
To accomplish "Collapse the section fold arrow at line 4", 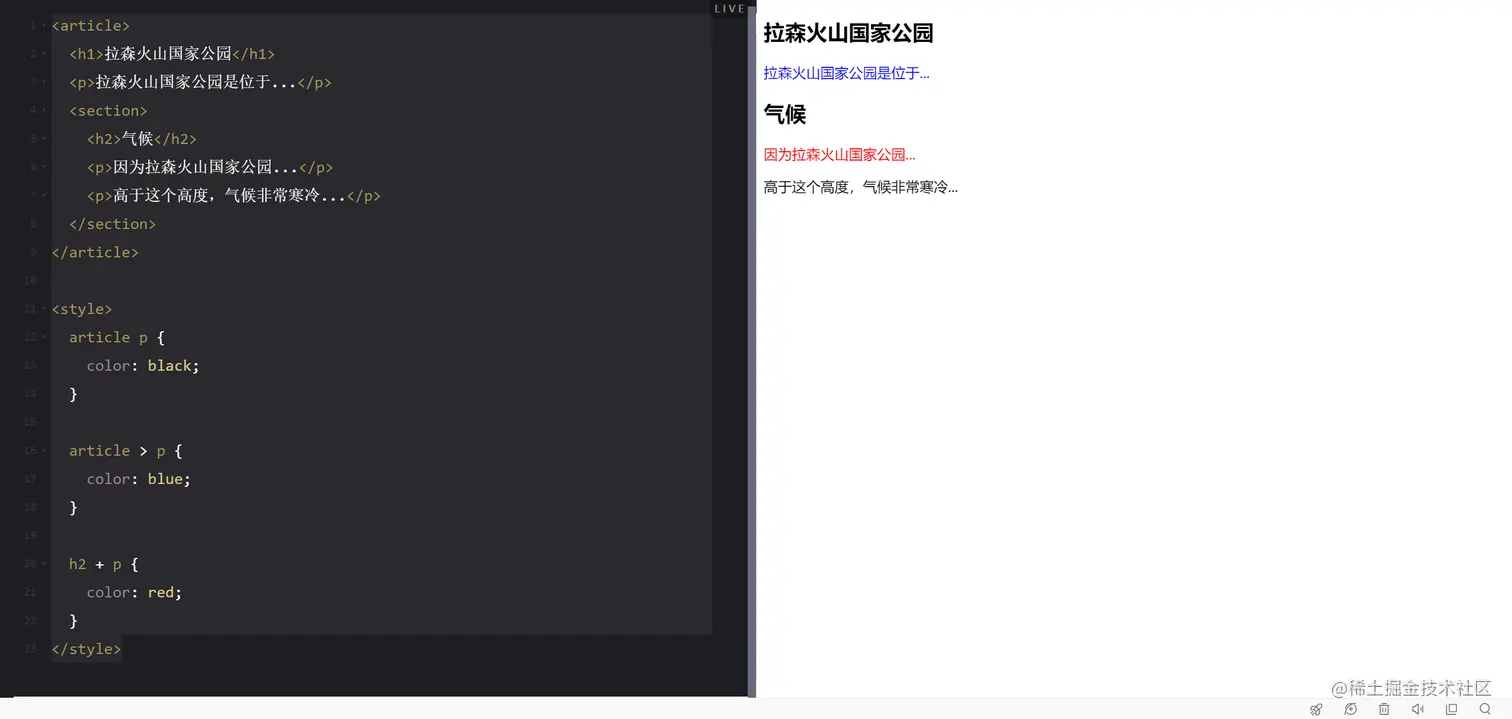I will coord(44,111).
